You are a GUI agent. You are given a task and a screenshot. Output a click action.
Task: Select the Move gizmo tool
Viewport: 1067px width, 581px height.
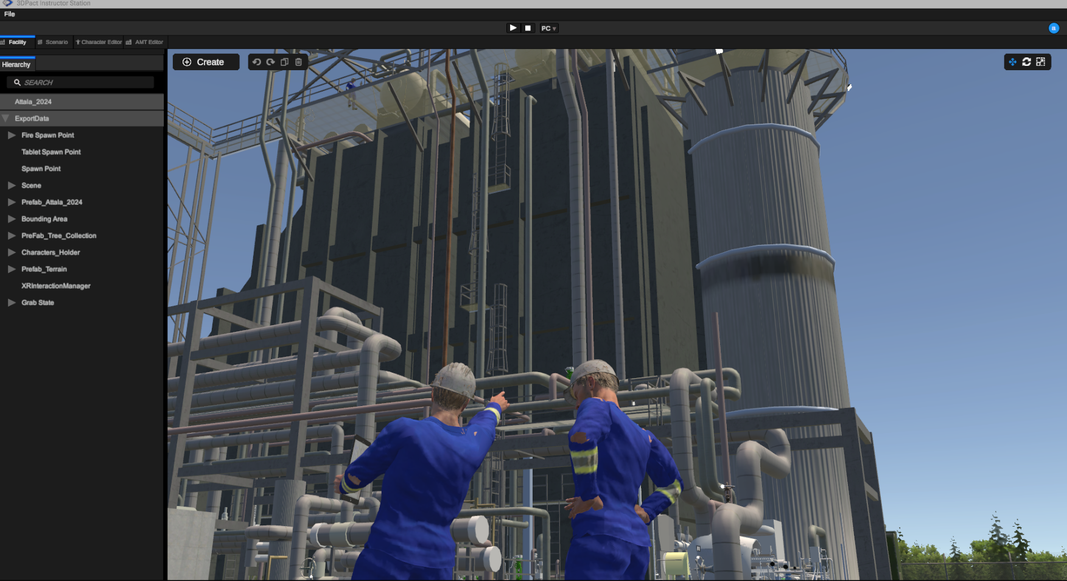tap(1012, 62)
